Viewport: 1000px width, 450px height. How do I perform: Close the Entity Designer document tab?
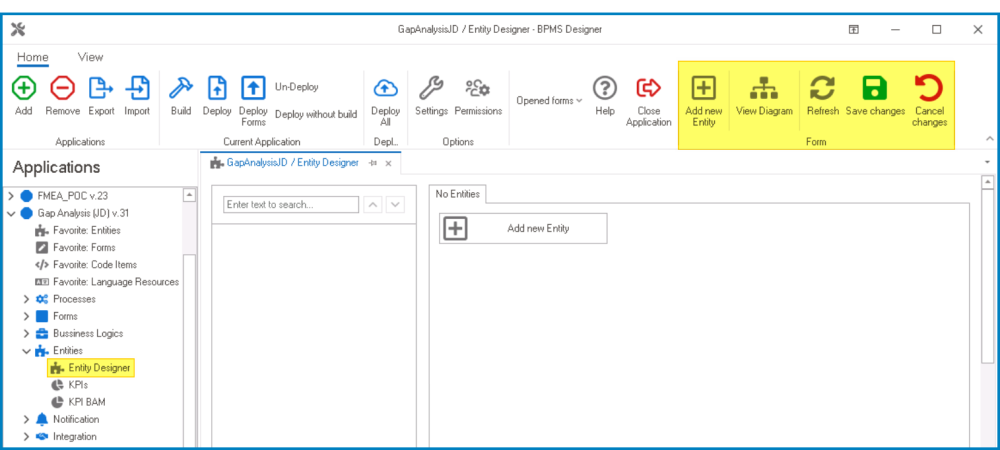[x=387, y=163]
